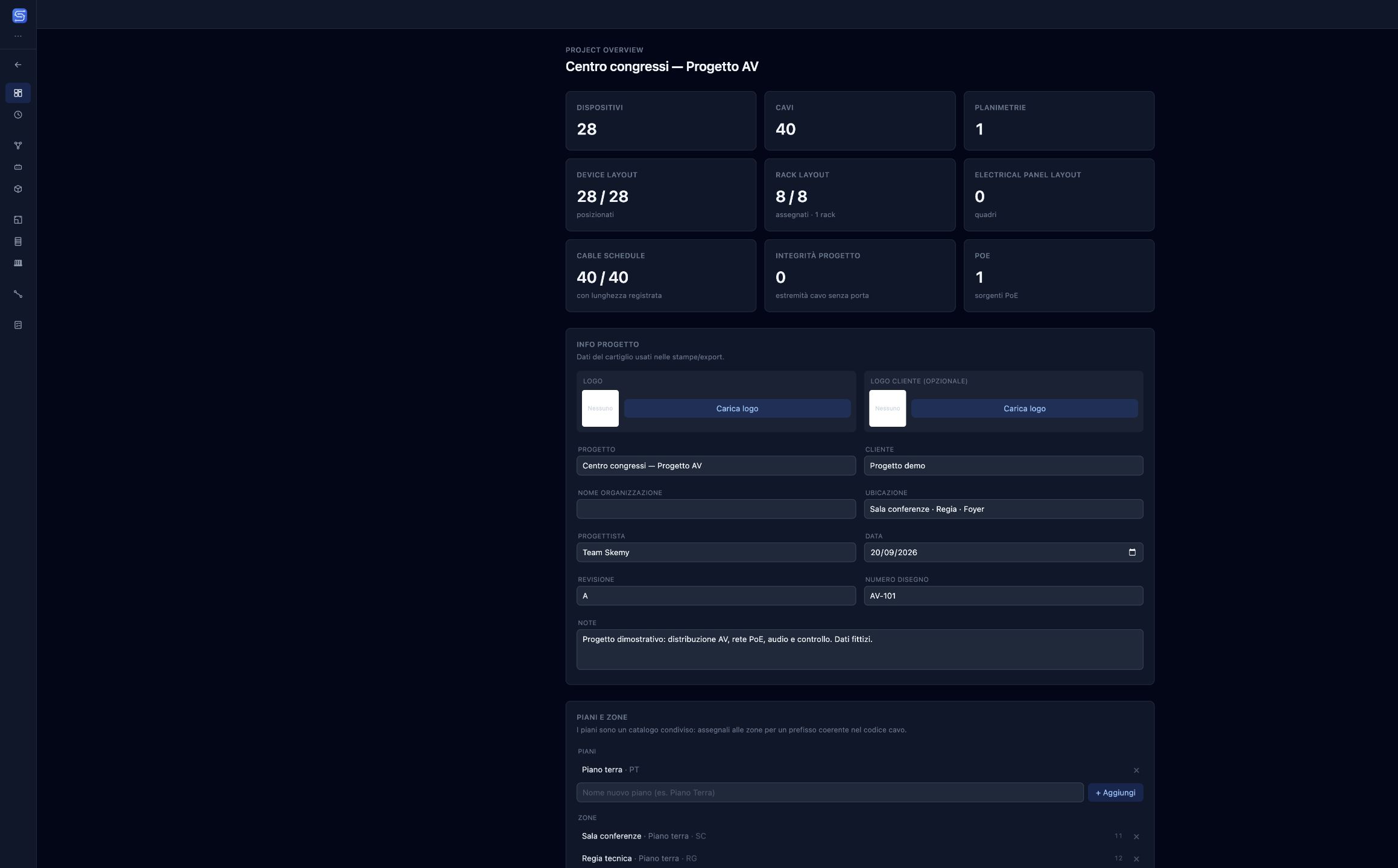Image resolution: width=1398 pixels, height=868 pixels.
Task: Open the three-dots menu under the logo
Action: [18, 36]
